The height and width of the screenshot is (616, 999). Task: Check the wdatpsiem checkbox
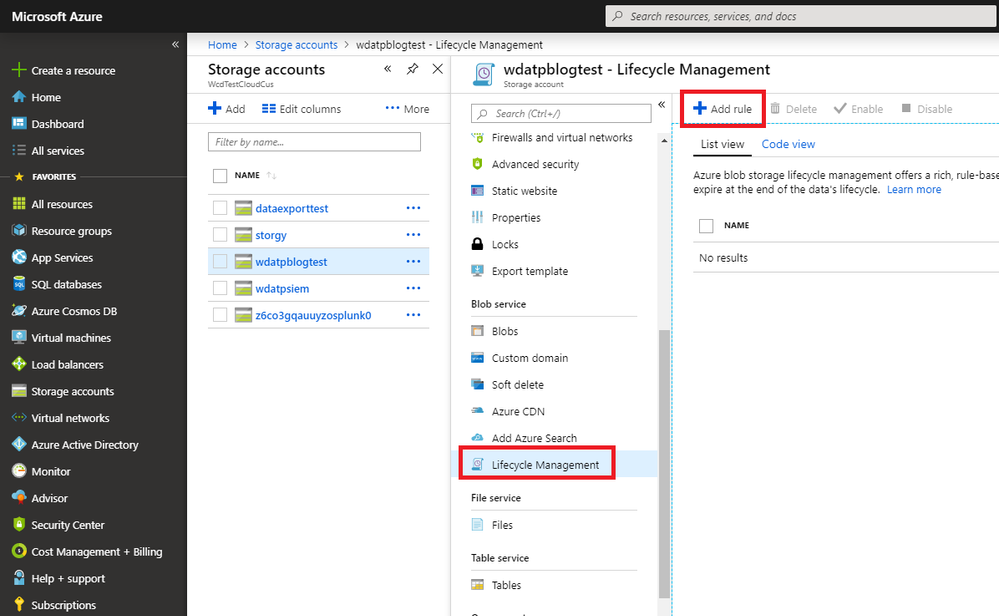click(x=220, y=289)
